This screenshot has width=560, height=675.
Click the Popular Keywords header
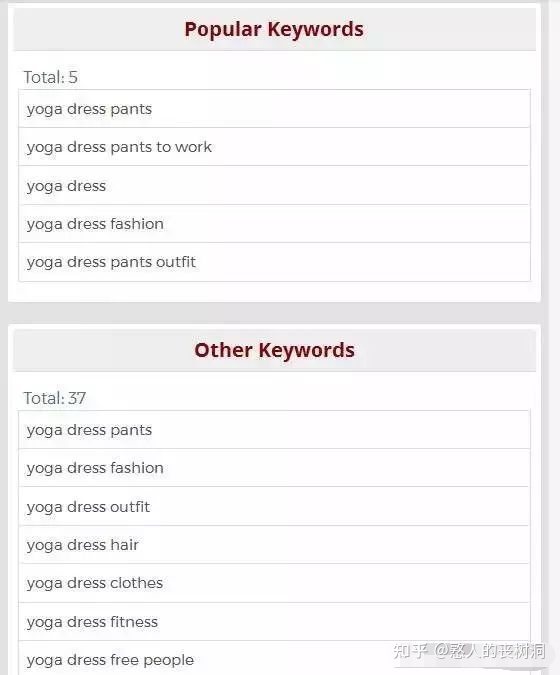[x=275, y=30]
